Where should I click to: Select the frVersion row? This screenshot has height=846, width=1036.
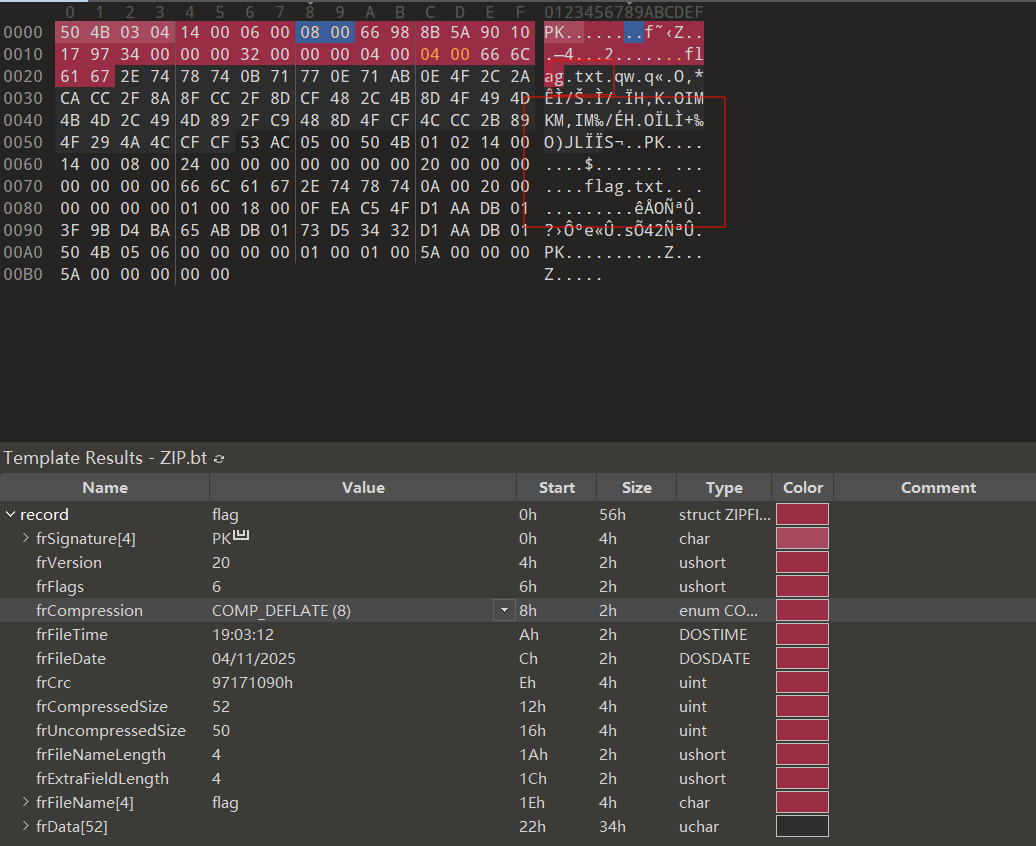point(518,562)
